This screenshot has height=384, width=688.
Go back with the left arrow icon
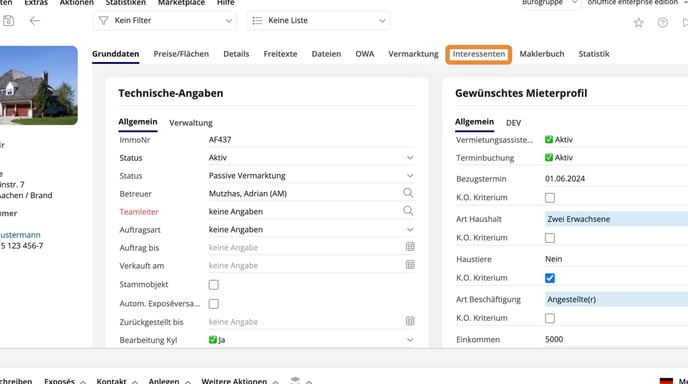click(x=35, y=21)
